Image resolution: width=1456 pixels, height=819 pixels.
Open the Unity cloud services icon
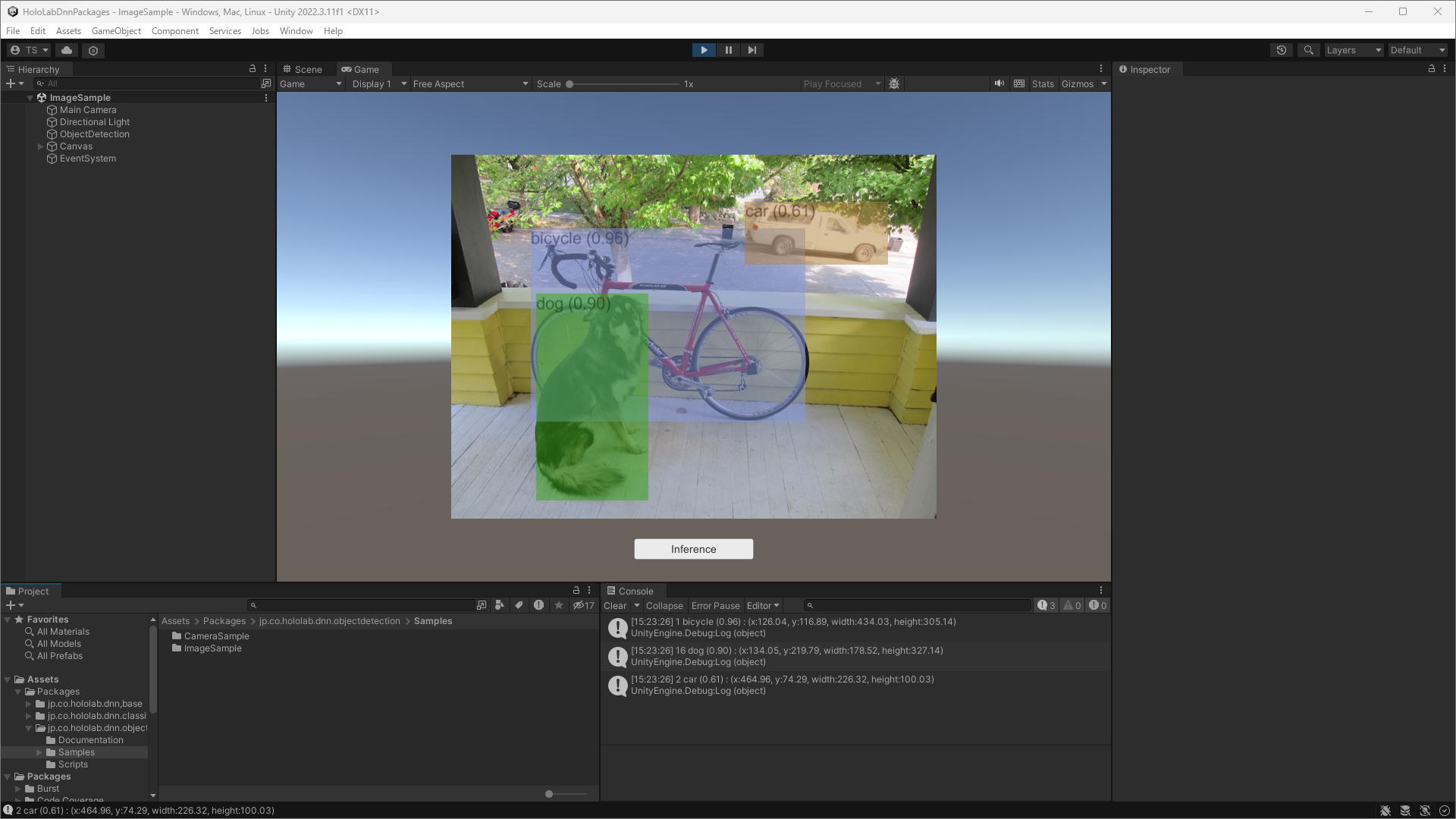tap(67, 50)
